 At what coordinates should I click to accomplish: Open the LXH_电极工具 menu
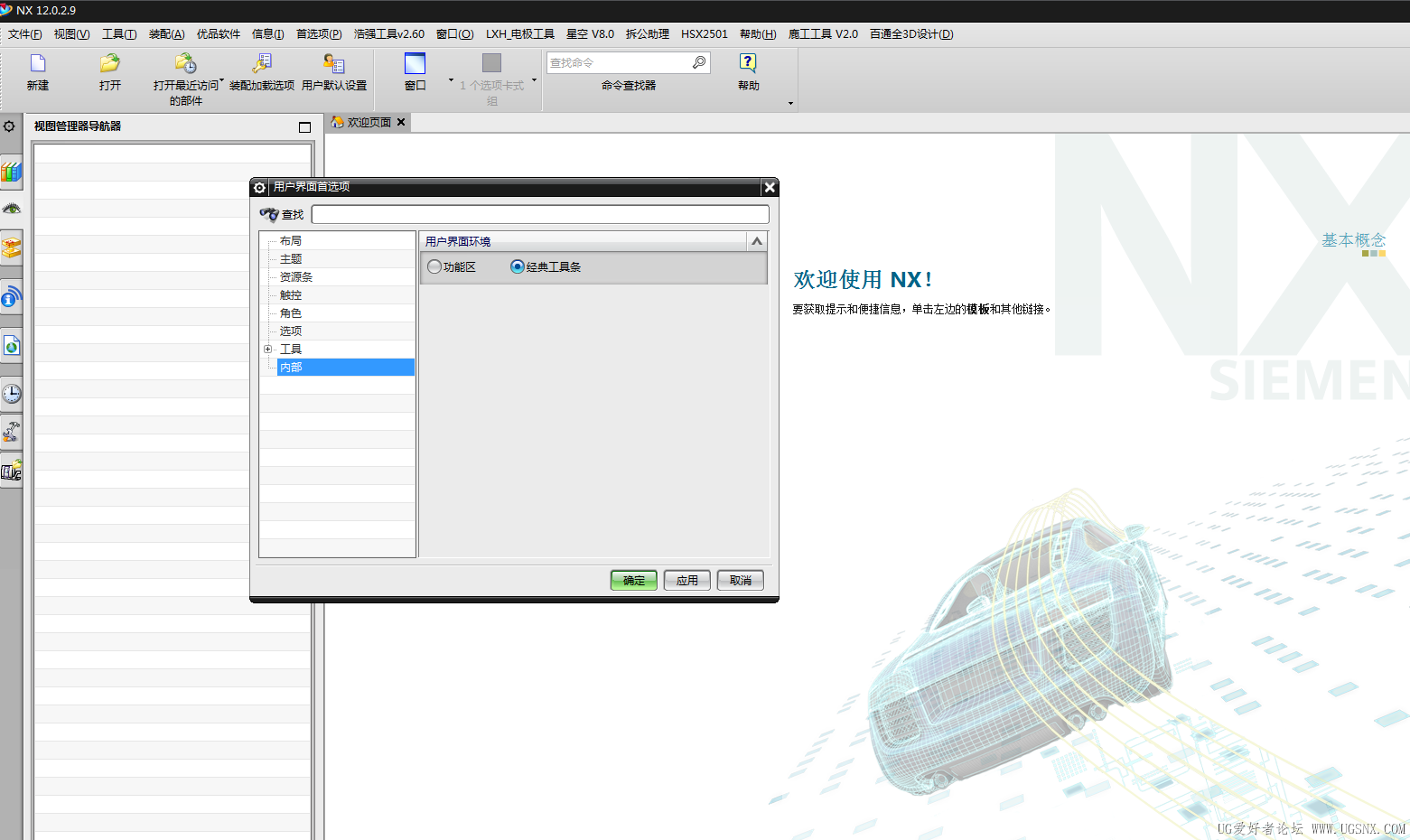click(x=520, y=34)
